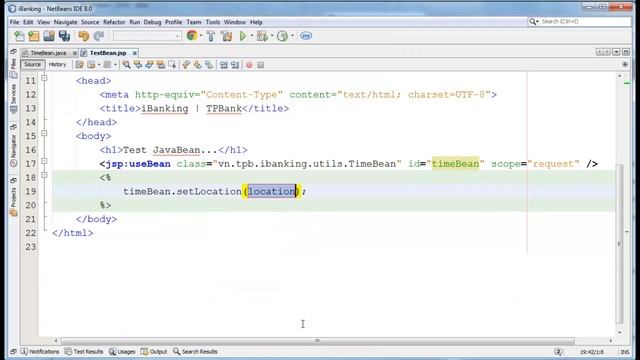640x360 pixels.
Task: Open the Refactor menu
Action: (x=114, y=22)
